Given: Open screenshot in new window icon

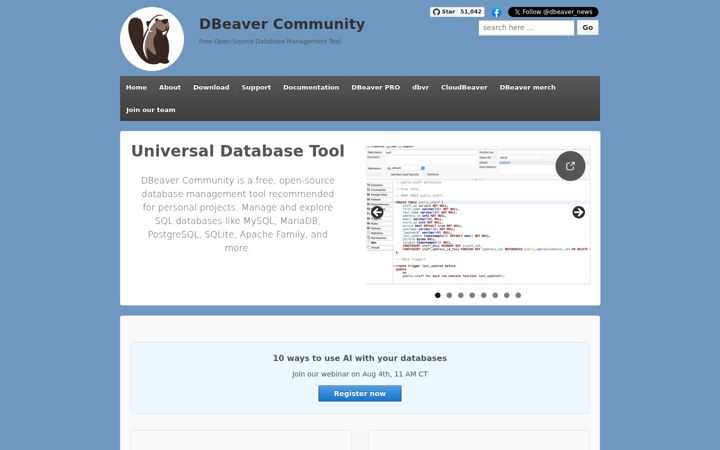Looking at the screenshot, I should (570, 166).
